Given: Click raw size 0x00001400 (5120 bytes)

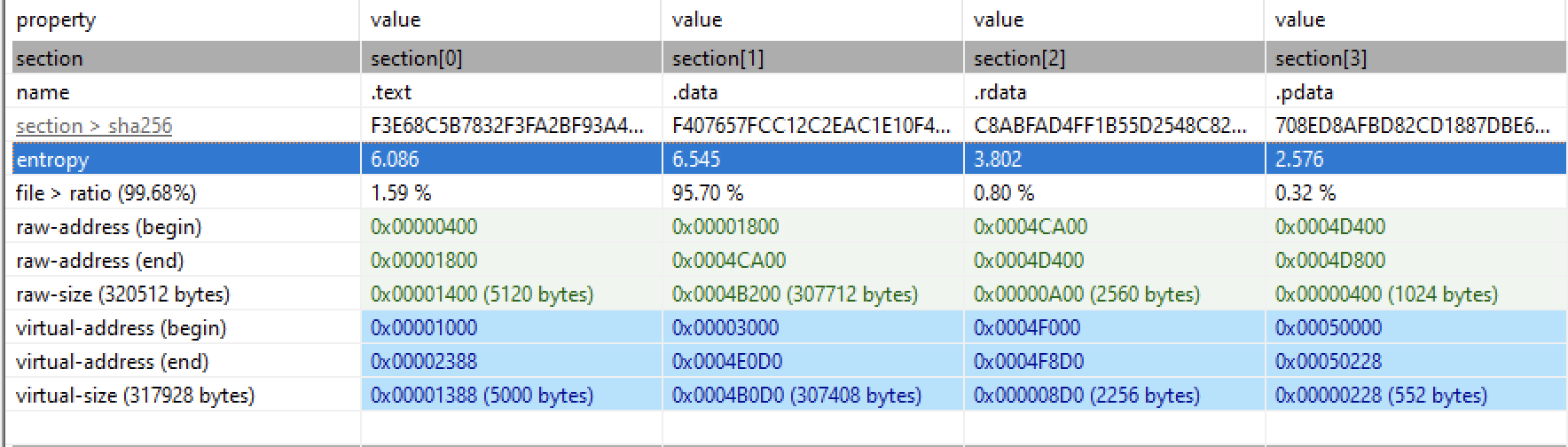Looking at the screenshot, I should [x=482, y=294].
